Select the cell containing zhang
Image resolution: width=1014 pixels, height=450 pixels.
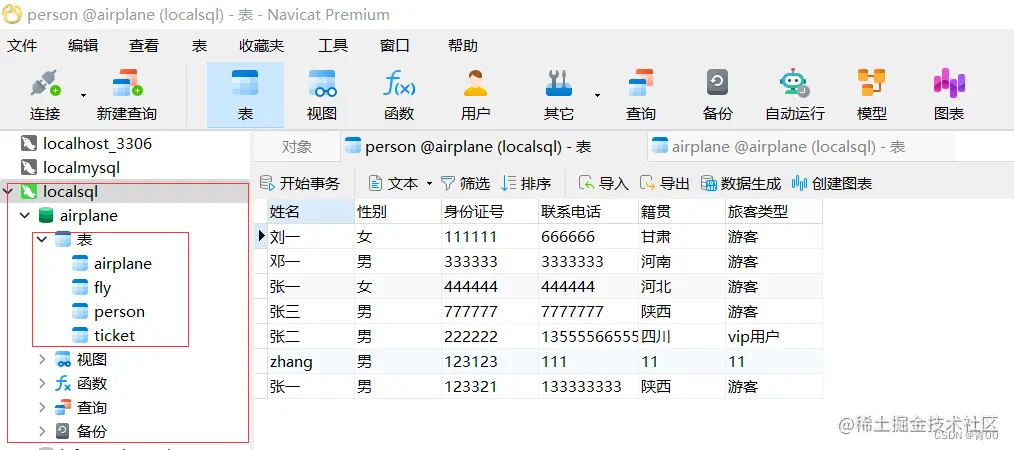click(310, 361)
